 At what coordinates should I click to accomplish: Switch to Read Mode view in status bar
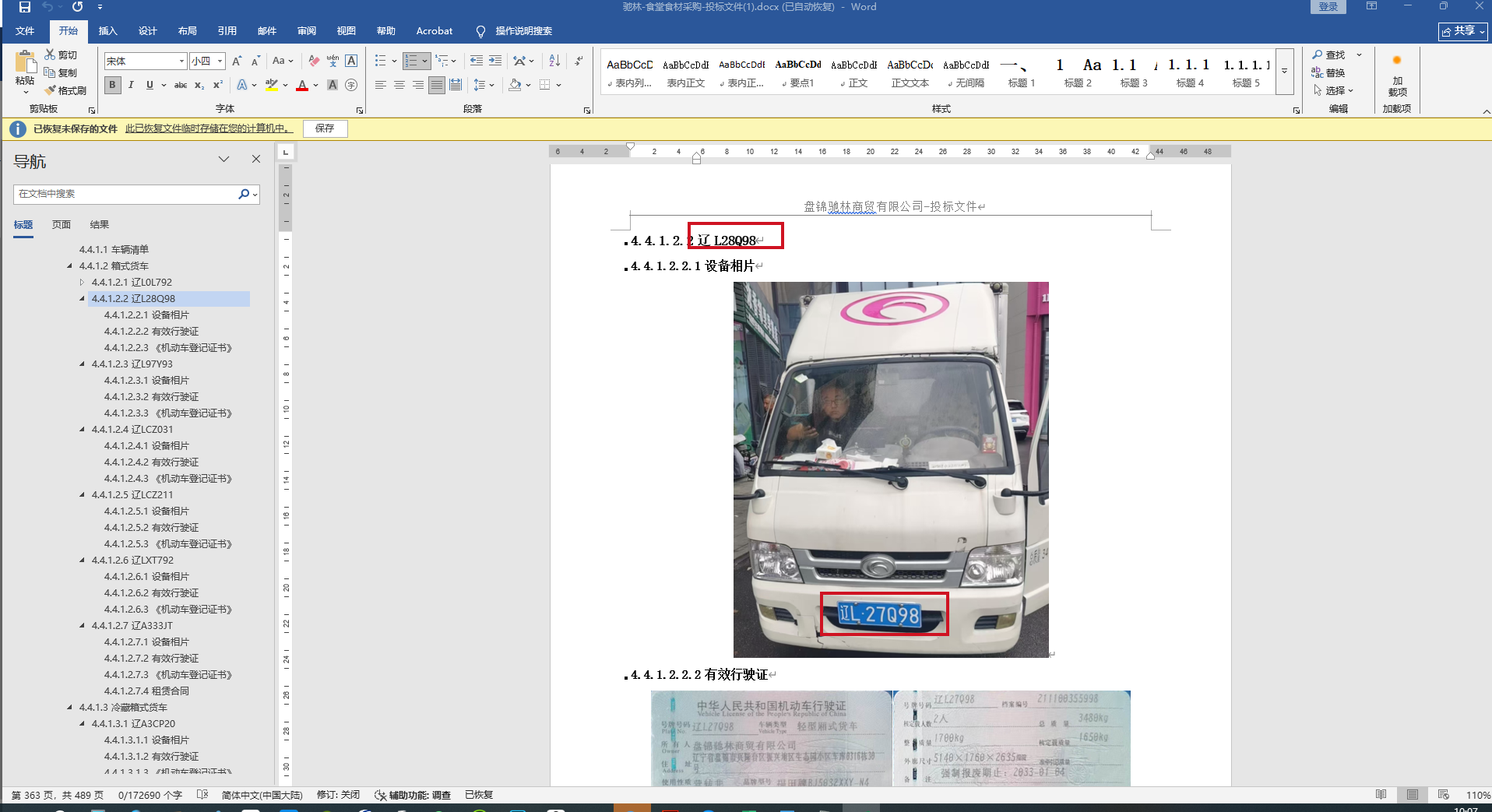point(1381,795)
